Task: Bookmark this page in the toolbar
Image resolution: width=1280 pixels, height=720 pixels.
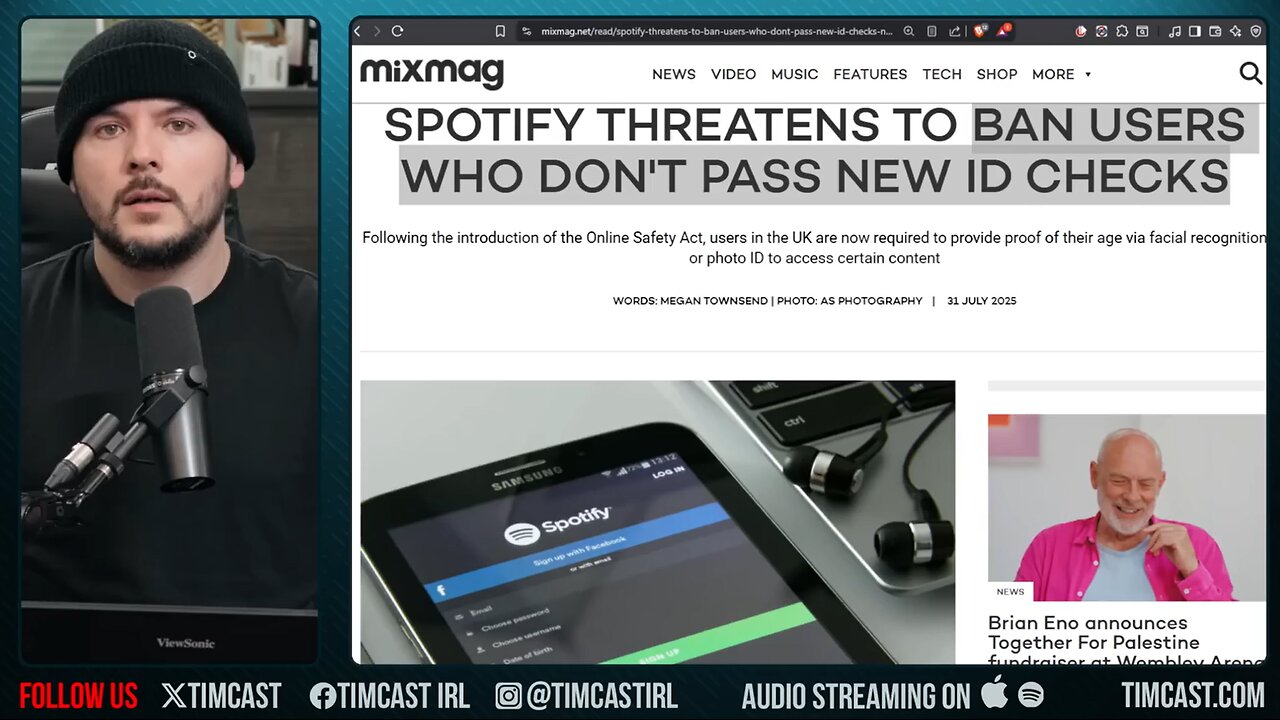Action: pyautogui.click(x=500, y=31)
